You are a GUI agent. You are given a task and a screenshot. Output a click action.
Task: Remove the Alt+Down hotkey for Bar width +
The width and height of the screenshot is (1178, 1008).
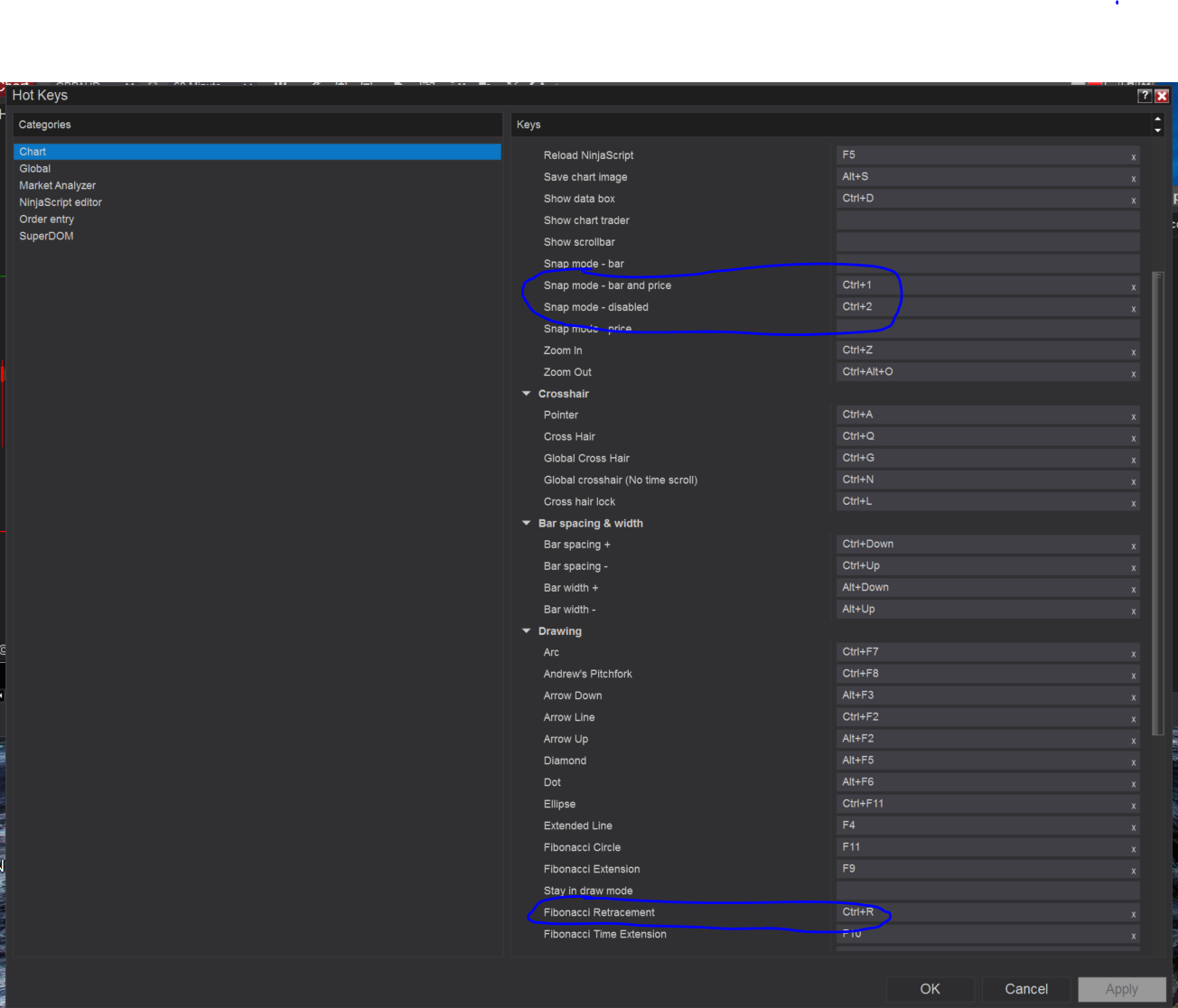(x=1133, y=589)
